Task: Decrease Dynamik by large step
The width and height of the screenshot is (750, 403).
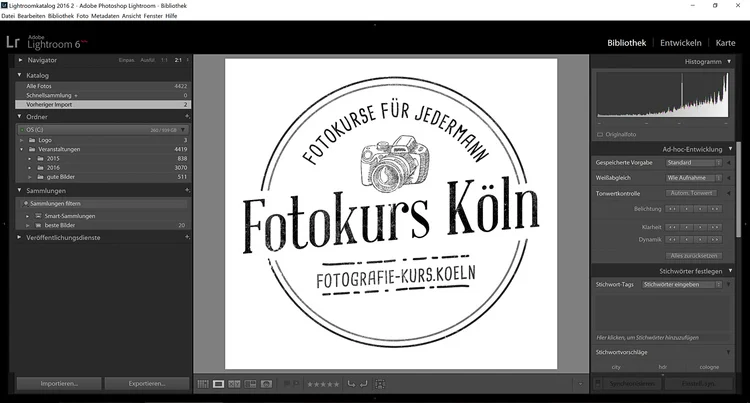Action: [673, 240]
